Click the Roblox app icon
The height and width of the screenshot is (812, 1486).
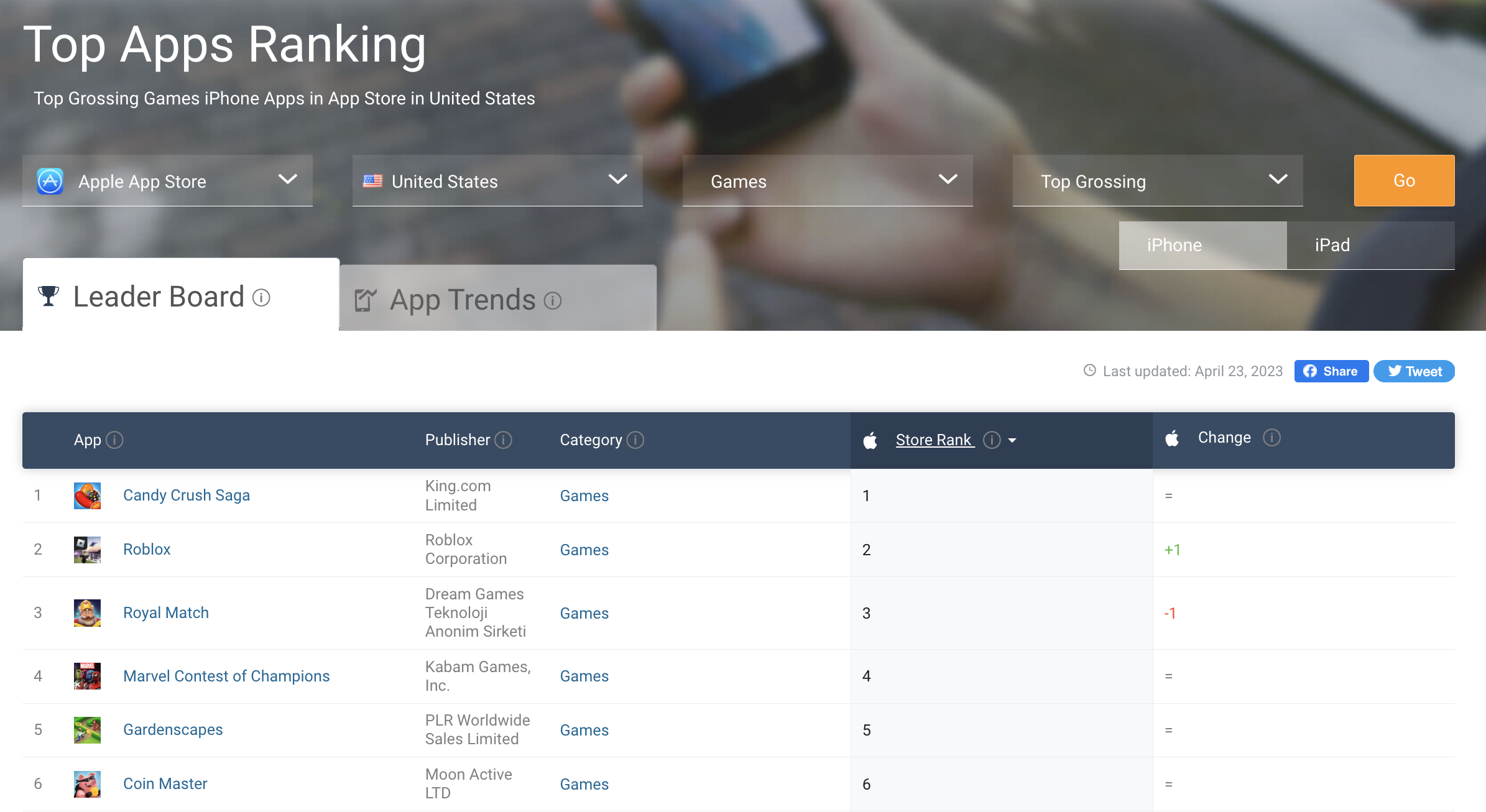pyautogui.click(x=87, y=550)
